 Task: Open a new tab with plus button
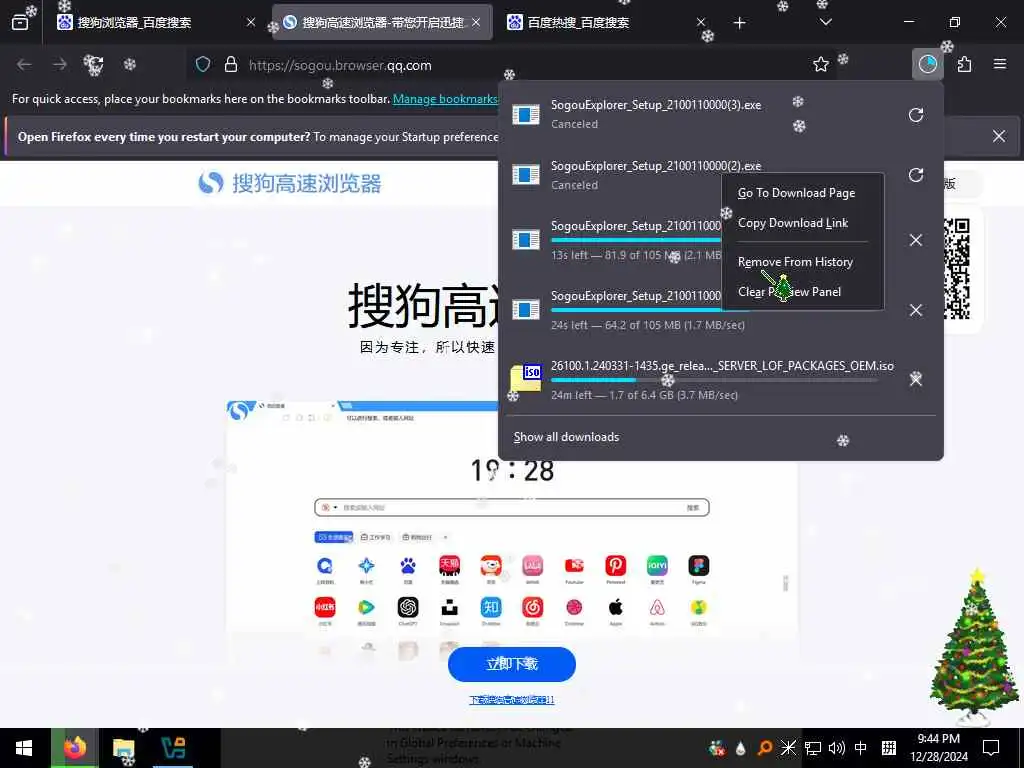pyautogui.click(x=739, y=23)
